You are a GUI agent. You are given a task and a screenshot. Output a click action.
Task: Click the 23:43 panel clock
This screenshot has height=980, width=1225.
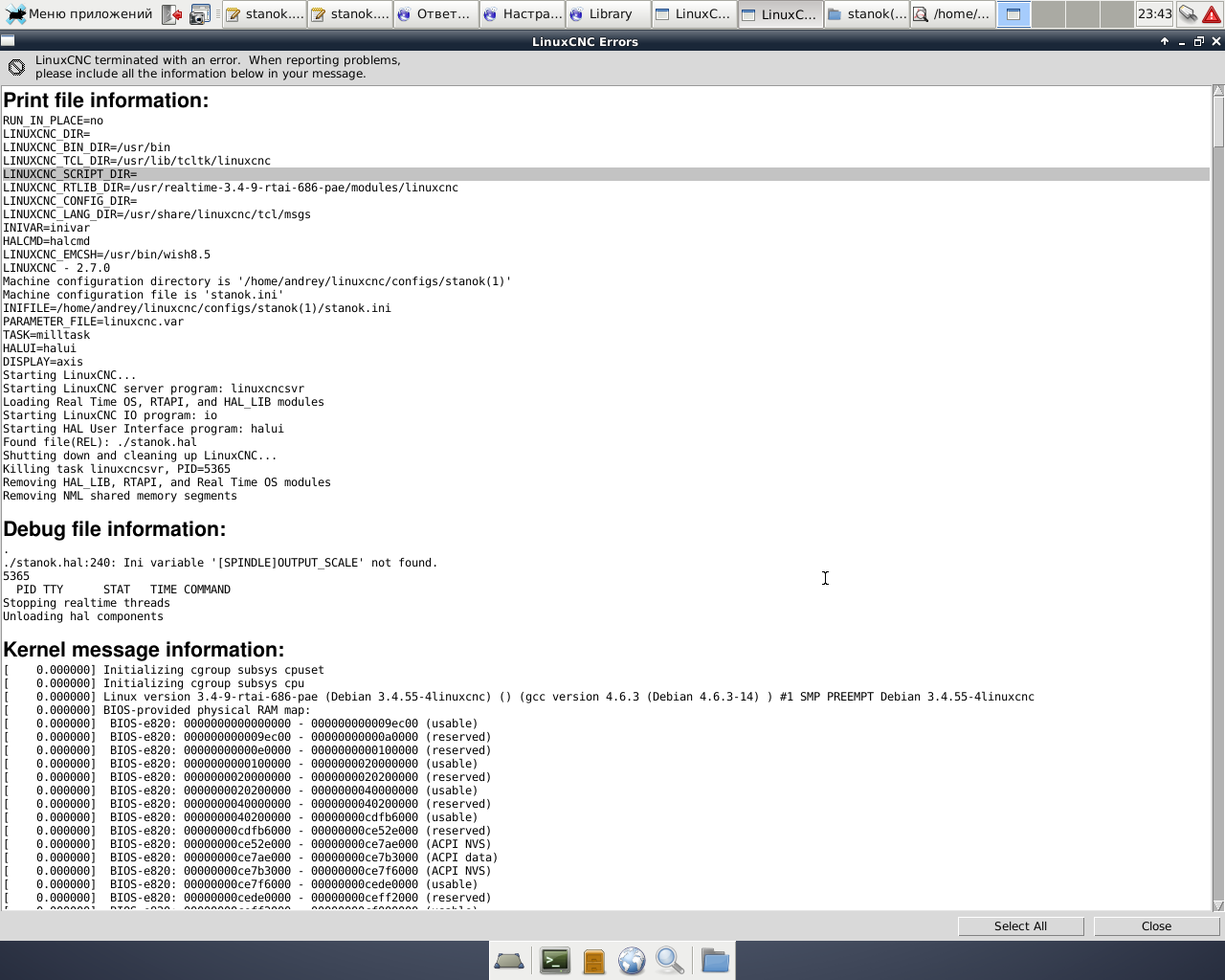click(x=1154, y=14)
